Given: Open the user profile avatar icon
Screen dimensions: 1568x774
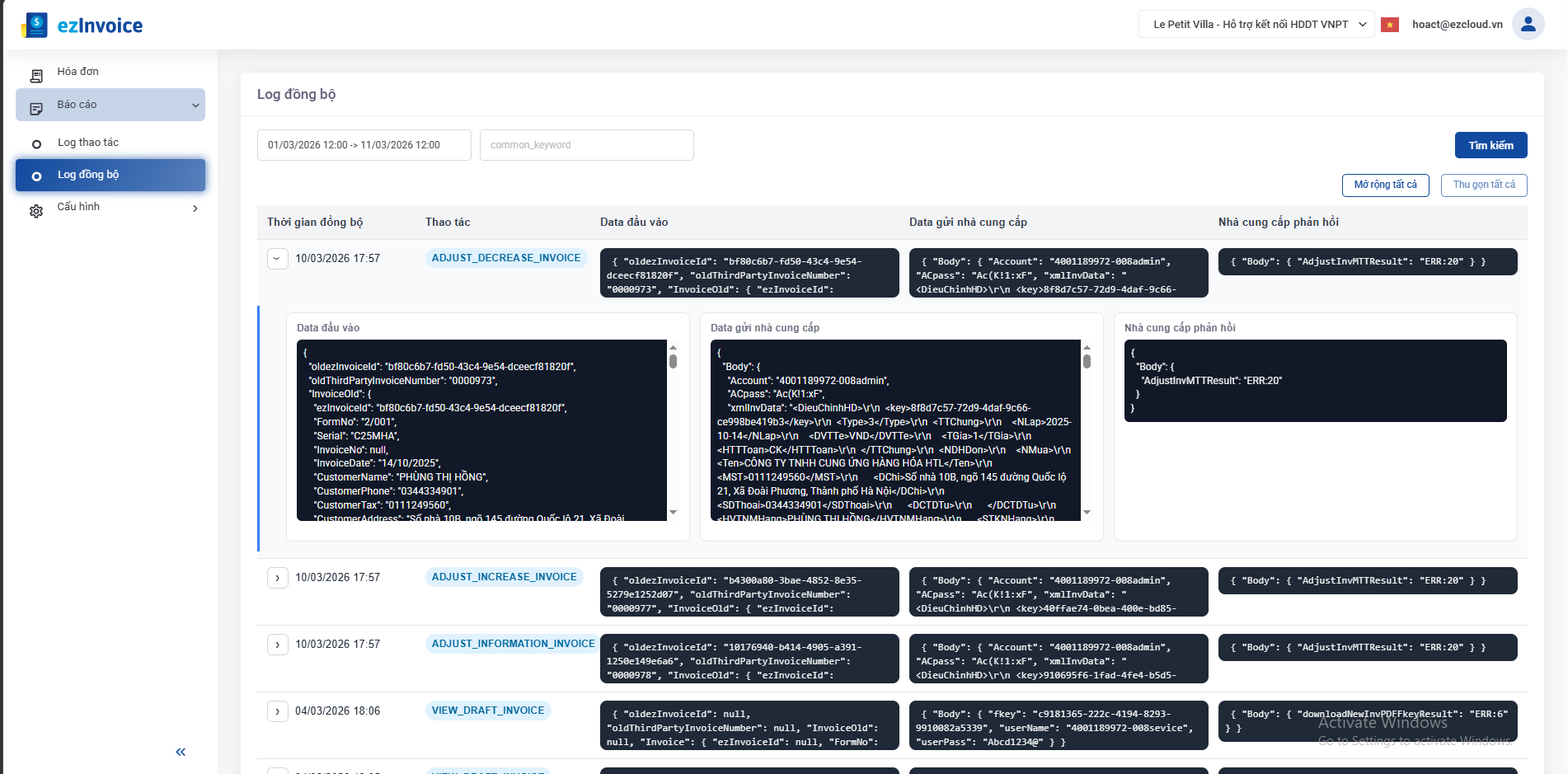Looking at the screenshot, I should 1528,24.
